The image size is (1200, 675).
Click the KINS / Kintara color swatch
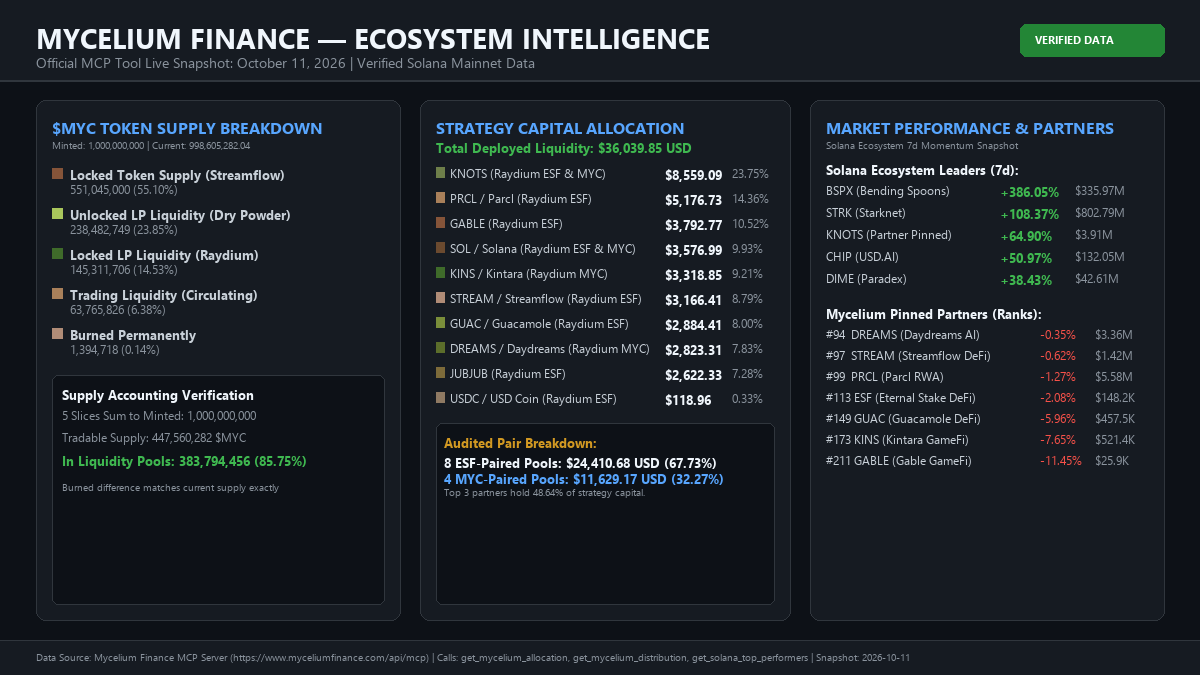(x=441, y=273)
